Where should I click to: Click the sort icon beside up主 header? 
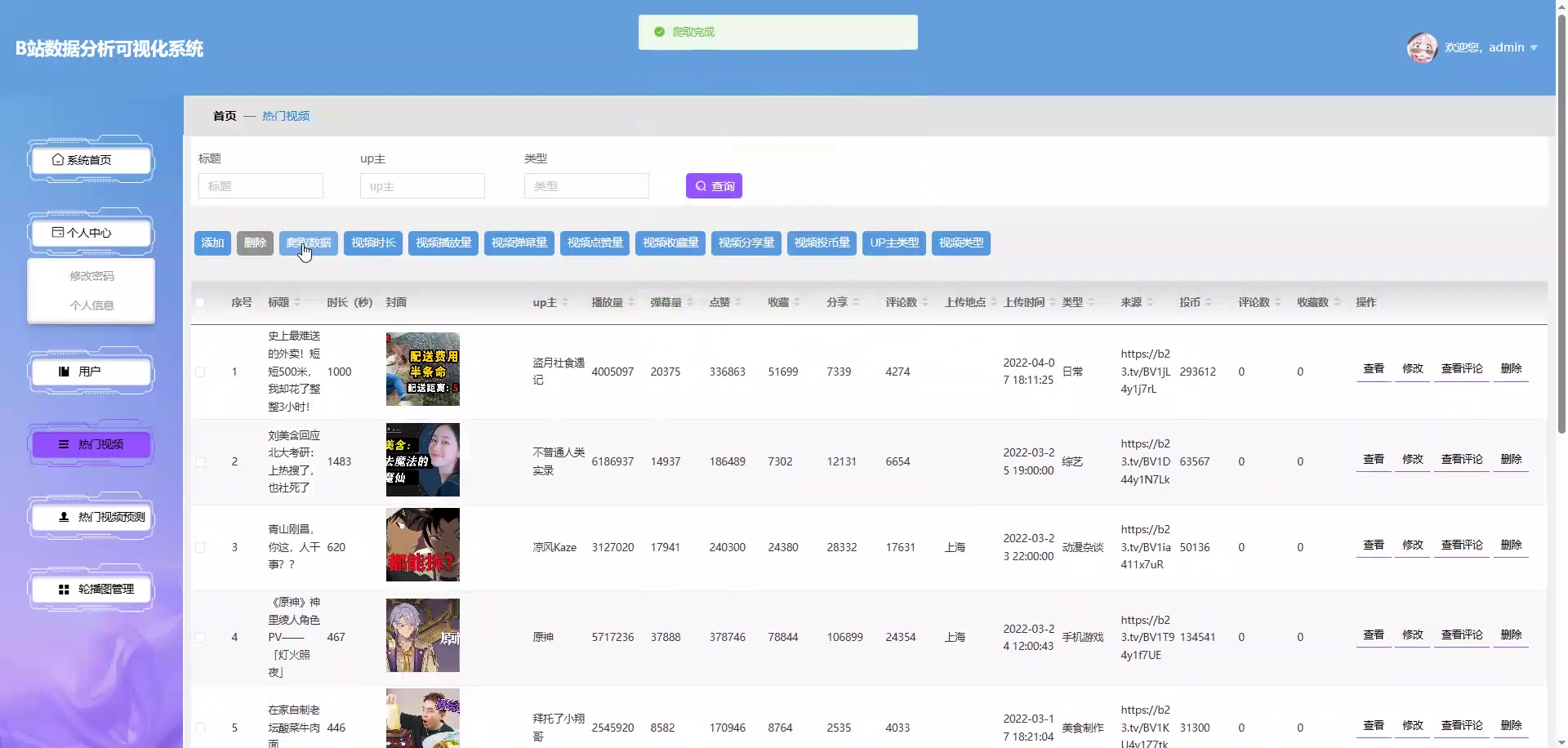565,302
